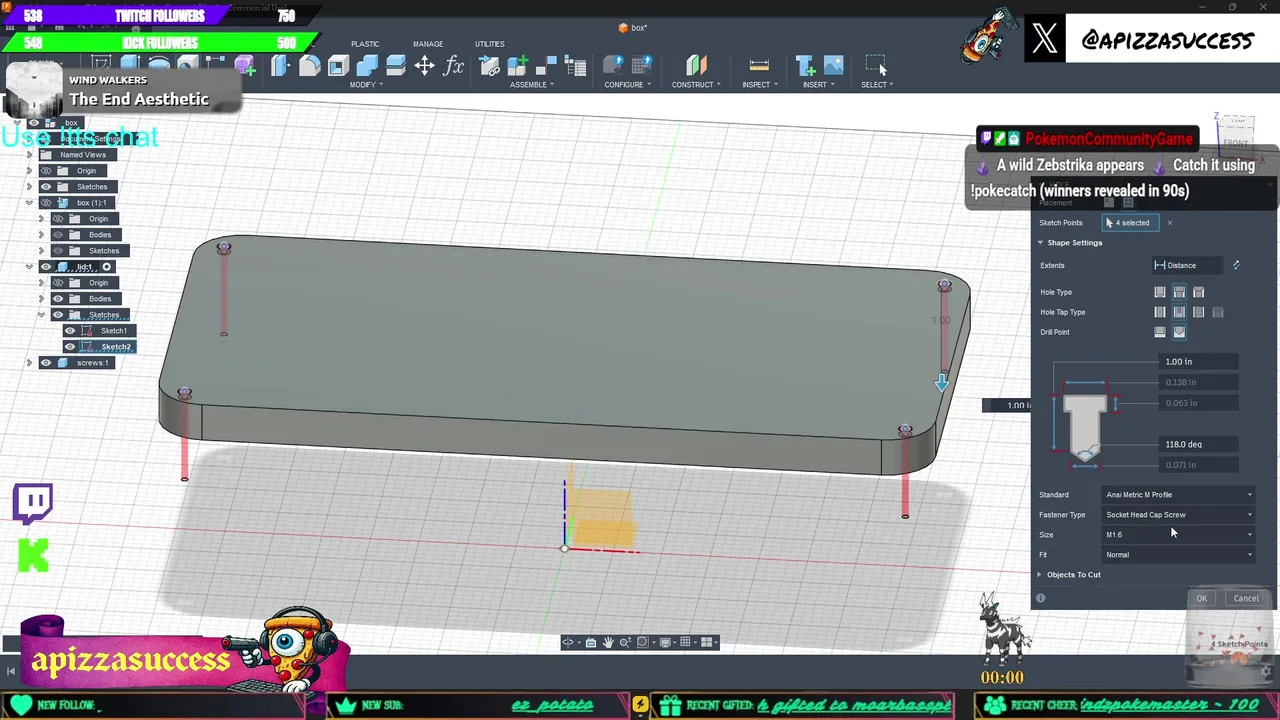Image resolution: width=1280 pixels, height=720 pixels.
Task: Expand the screws:1 tree node
Action: tap(29, 363)
